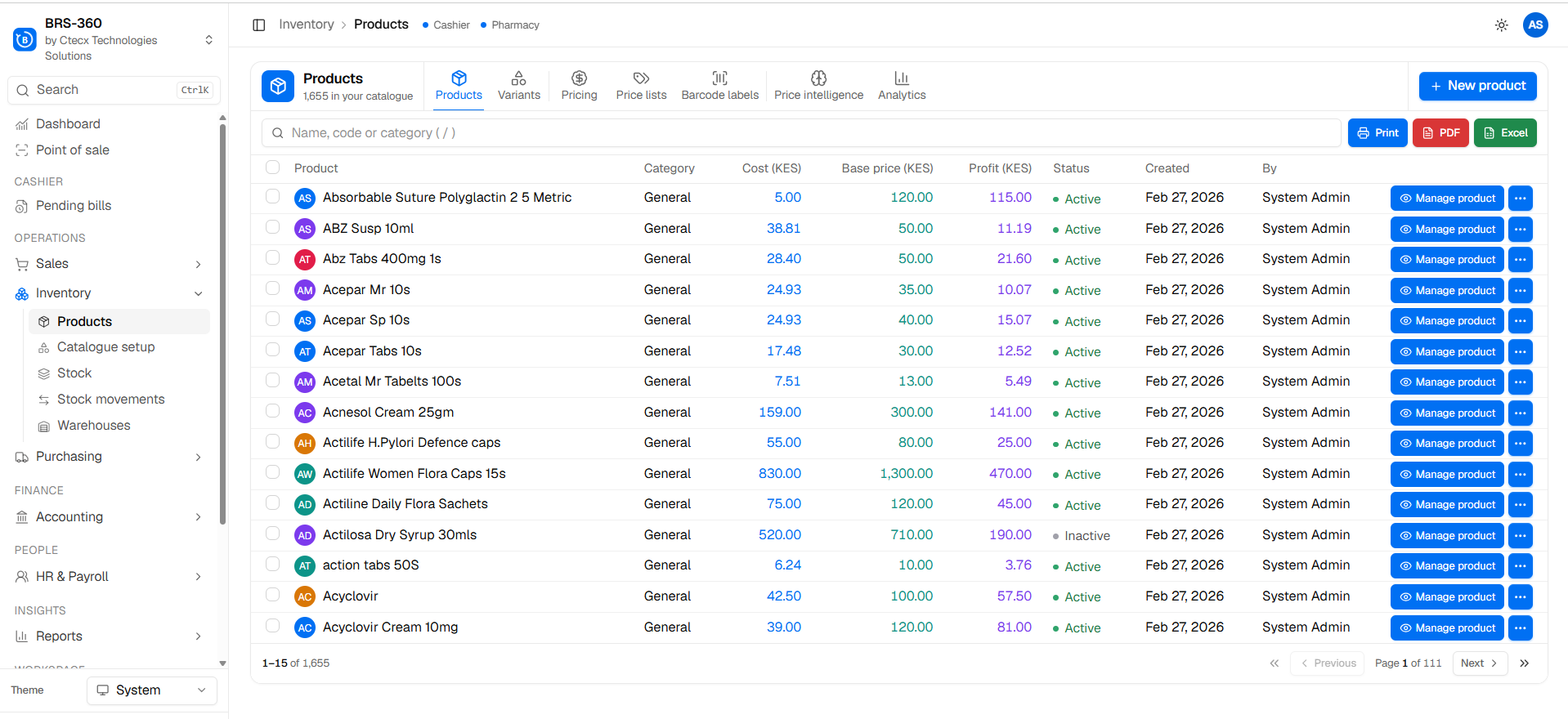Open more options for action tabs 50S
Image resolution: width=1568 pixels, height=719 pixels.
[x=1521, y=566]
